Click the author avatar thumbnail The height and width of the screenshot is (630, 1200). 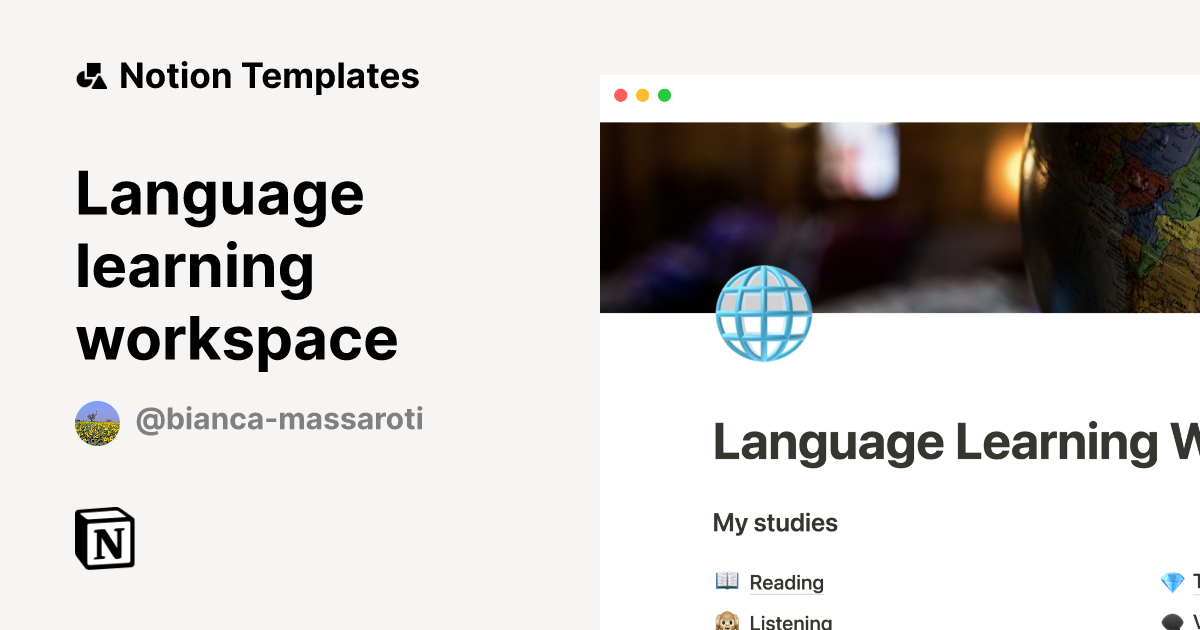(x=97, y=420)
